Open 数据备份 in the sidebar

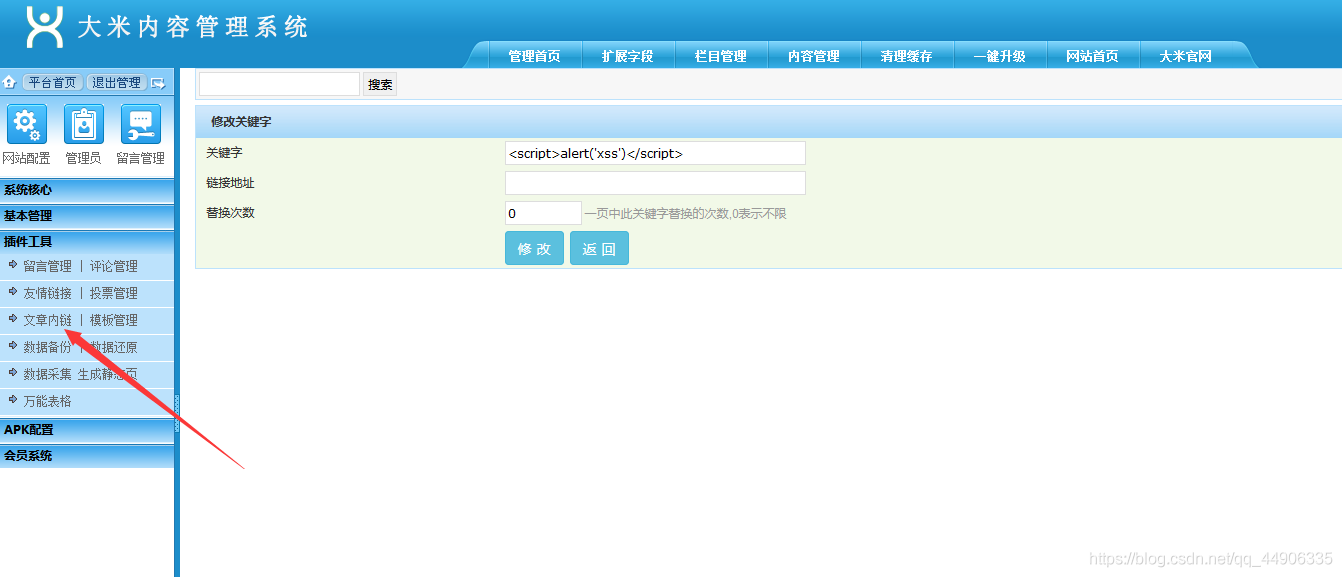pos(48,347)
